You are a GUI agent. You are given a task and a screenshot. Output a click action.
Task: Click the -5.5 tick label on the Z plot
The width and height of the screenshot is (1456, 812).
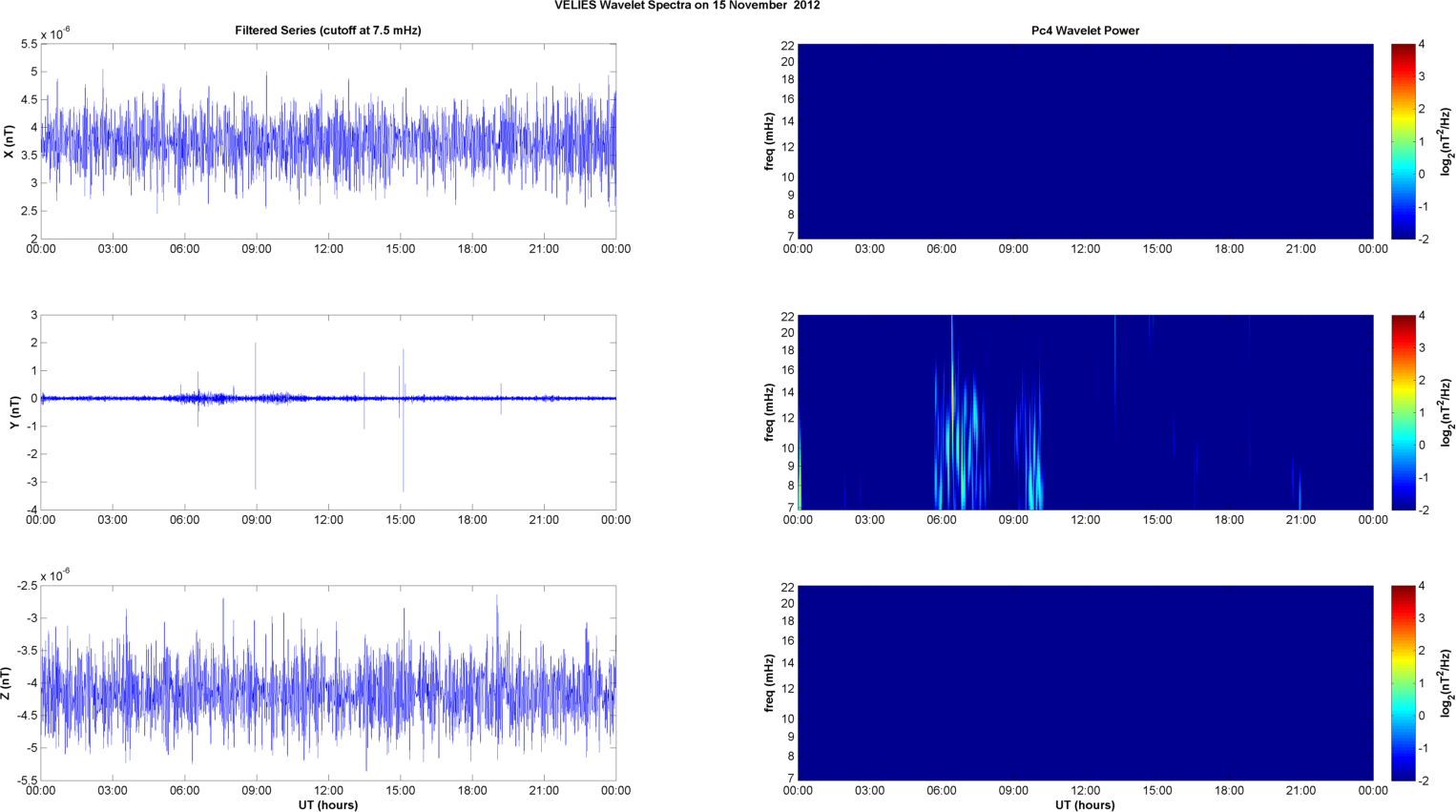click(x=27, y=781)
